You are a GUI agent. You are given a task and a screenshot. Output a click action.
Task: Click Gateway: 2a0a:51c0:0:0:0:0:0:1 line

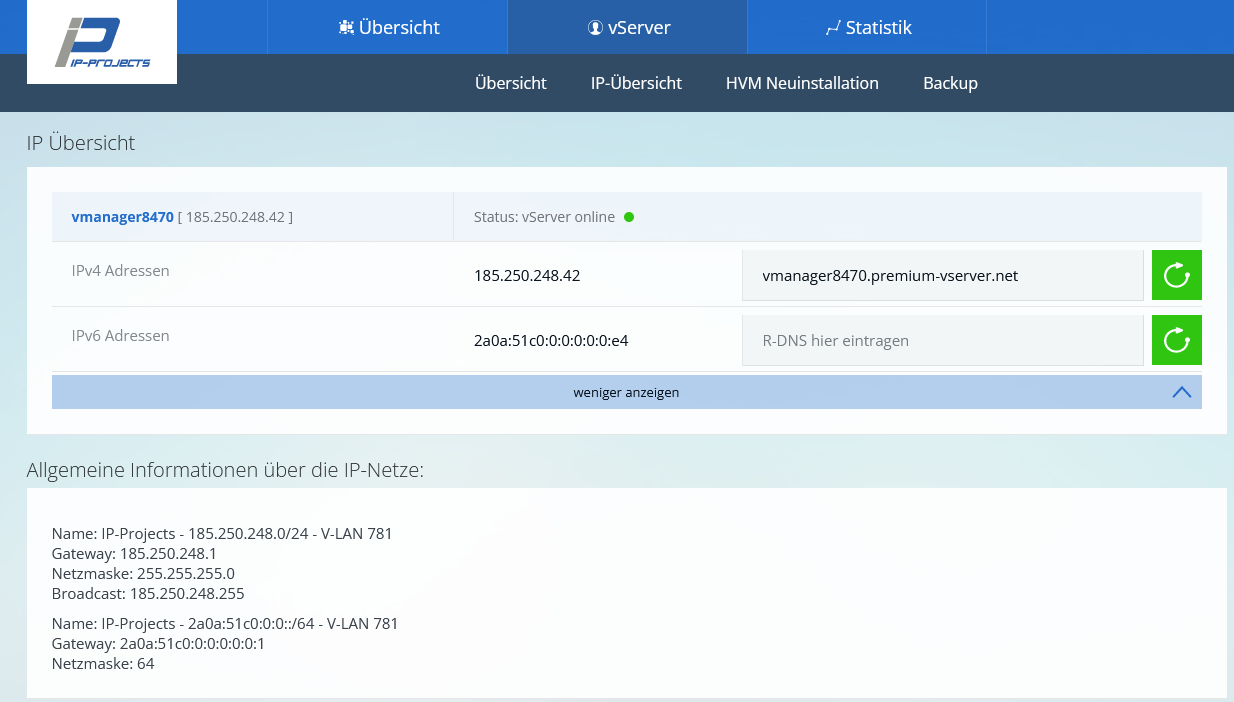point(158,643)
